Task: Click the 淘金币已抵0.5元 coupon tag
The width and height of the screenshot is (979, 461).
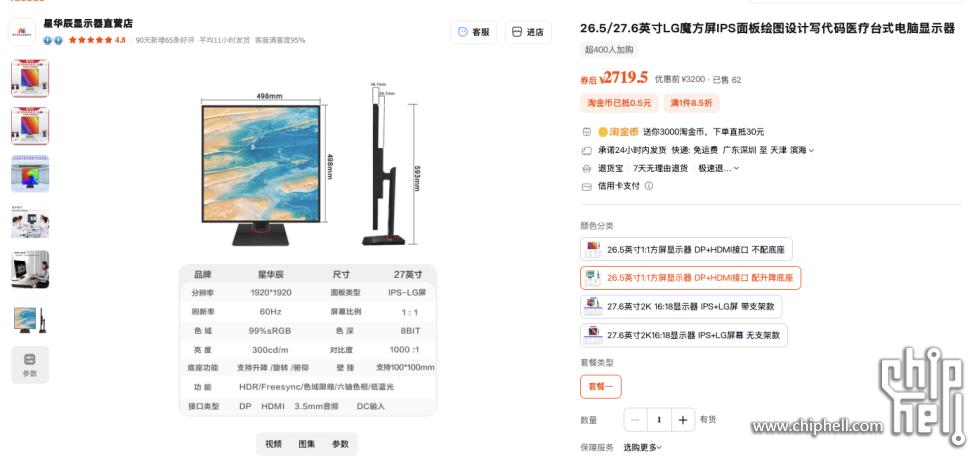Action: point(618,103)
